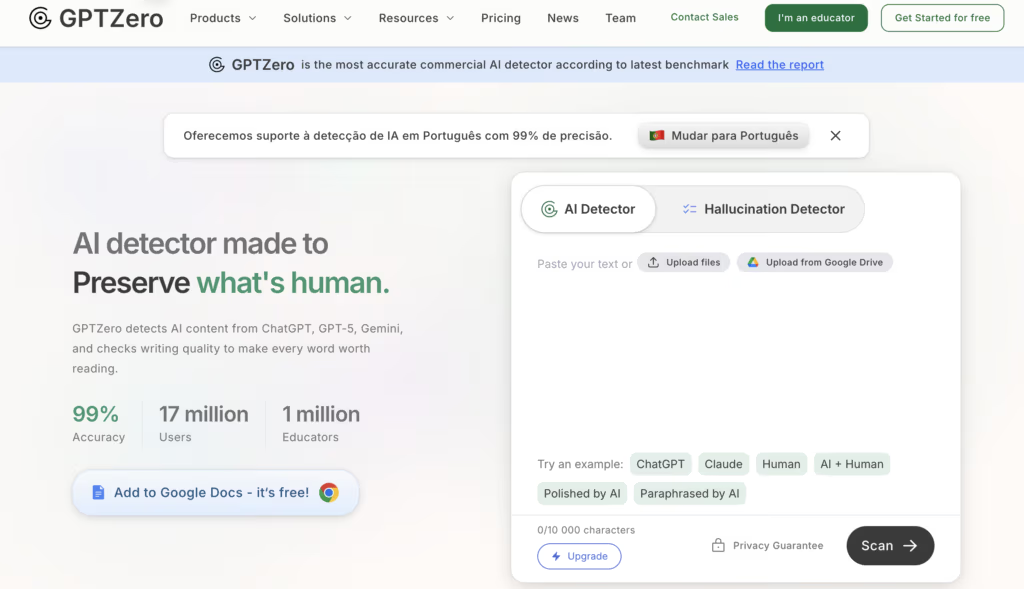Expand the Products dropdown menu
Screen dimensions: 1024x589
click(x=223, y=18)
